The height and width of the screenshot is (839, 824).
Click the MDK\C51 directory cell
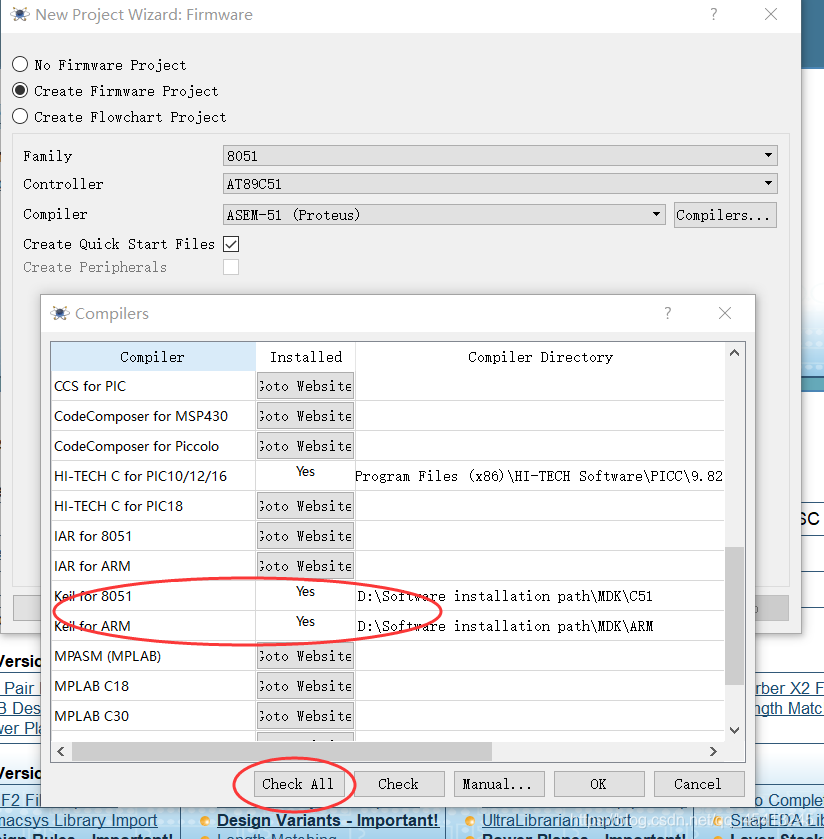540,596
